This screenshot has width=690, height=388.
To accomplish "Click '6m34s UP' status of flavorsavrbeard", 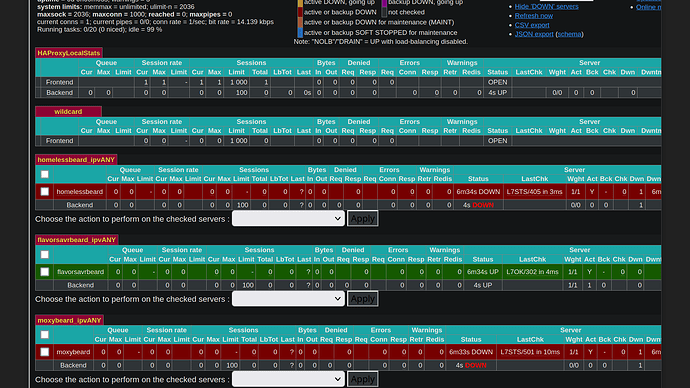I will pyautogui.click(x=483, y=271).
